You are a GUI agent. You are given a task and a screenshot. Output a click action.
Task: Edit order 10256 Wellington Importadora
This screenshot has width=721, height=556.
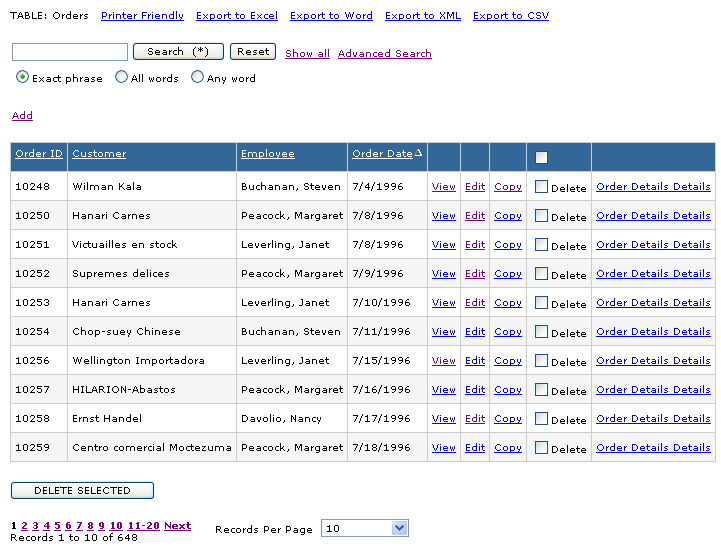point(475,361)
